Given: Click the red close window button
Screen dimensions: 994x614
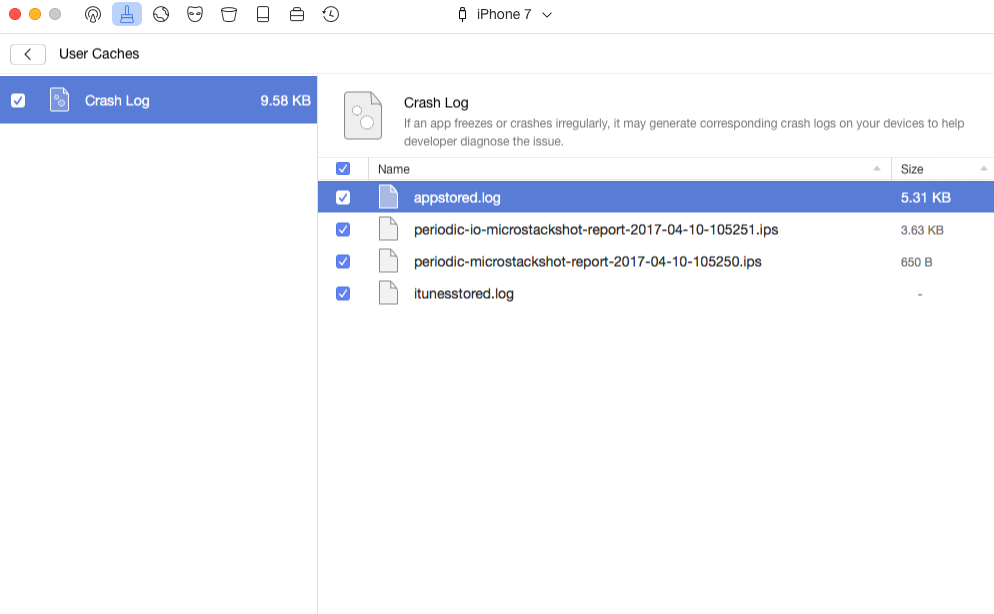Looking at the screenshot, I should (x=15, y=14).
